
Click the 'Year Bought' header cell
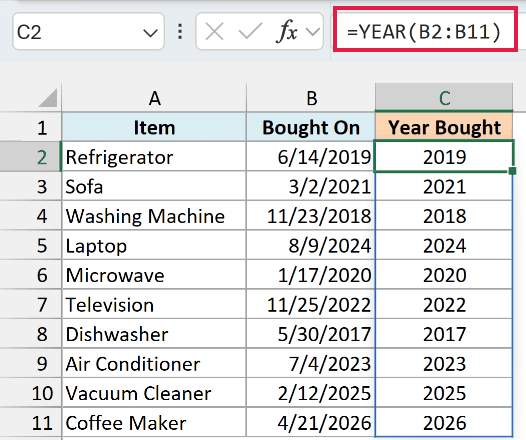tap(444, 127)
